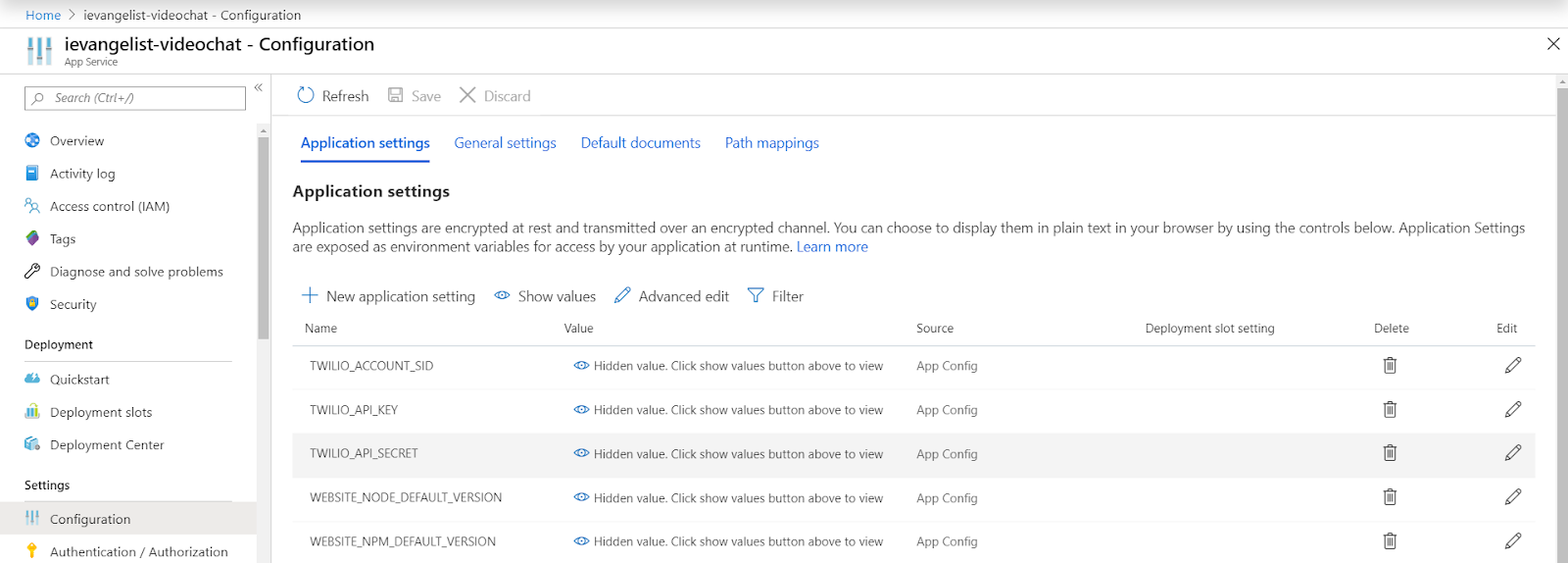This screenshot has width=1568, height=563.
Task: Click New application setting
Action: 388,295
